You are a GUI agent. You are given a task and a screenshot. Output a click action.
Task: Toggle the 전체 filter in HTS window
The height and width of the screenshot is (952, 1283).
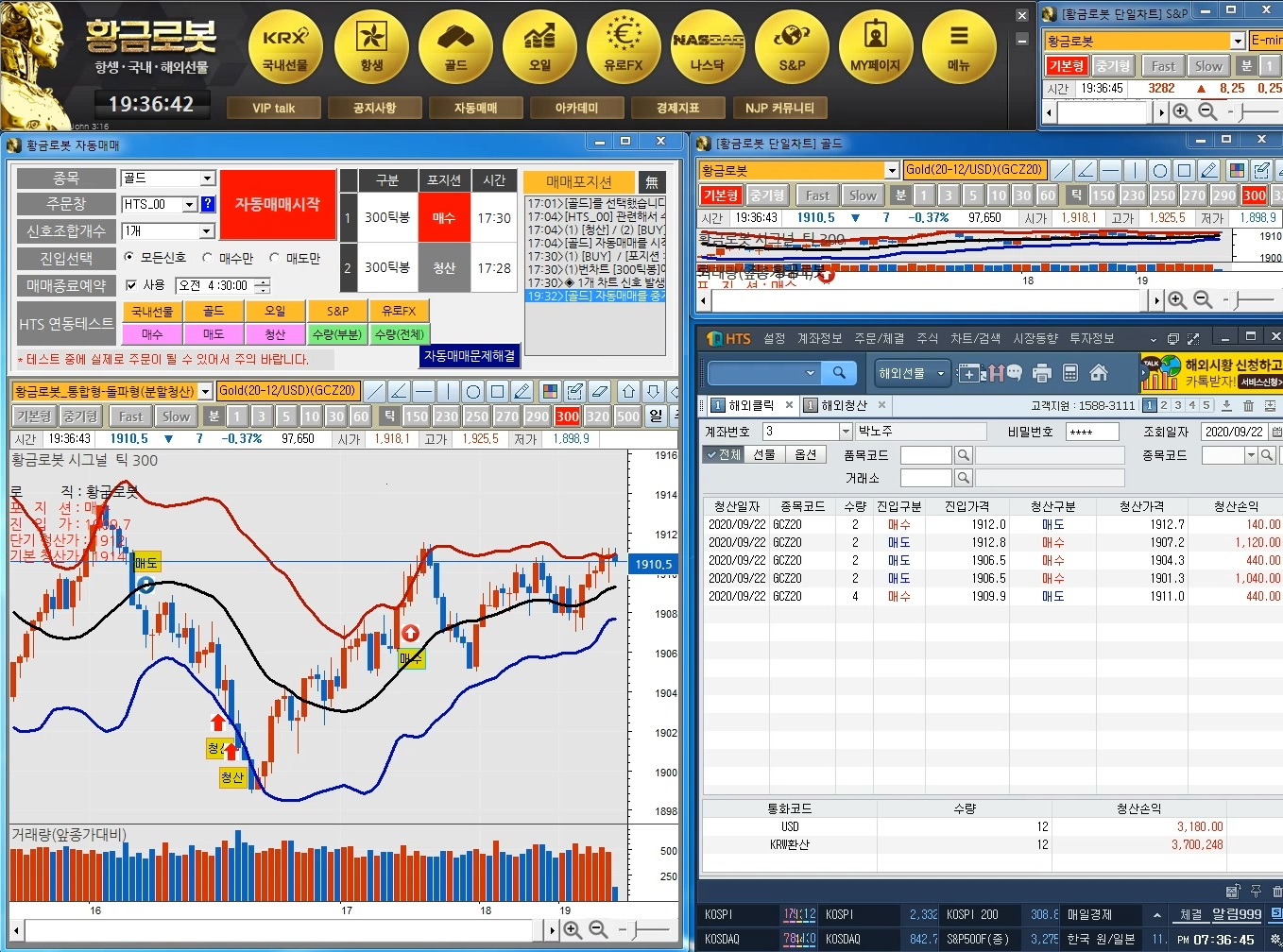pyautogui.click(x=724, y=454)
